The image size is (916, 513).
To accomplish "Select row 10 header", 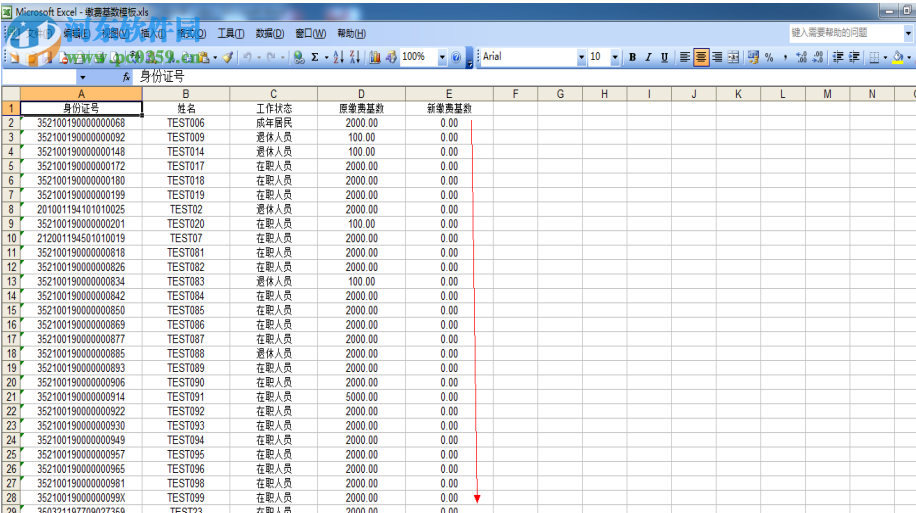I will [10, 238].
